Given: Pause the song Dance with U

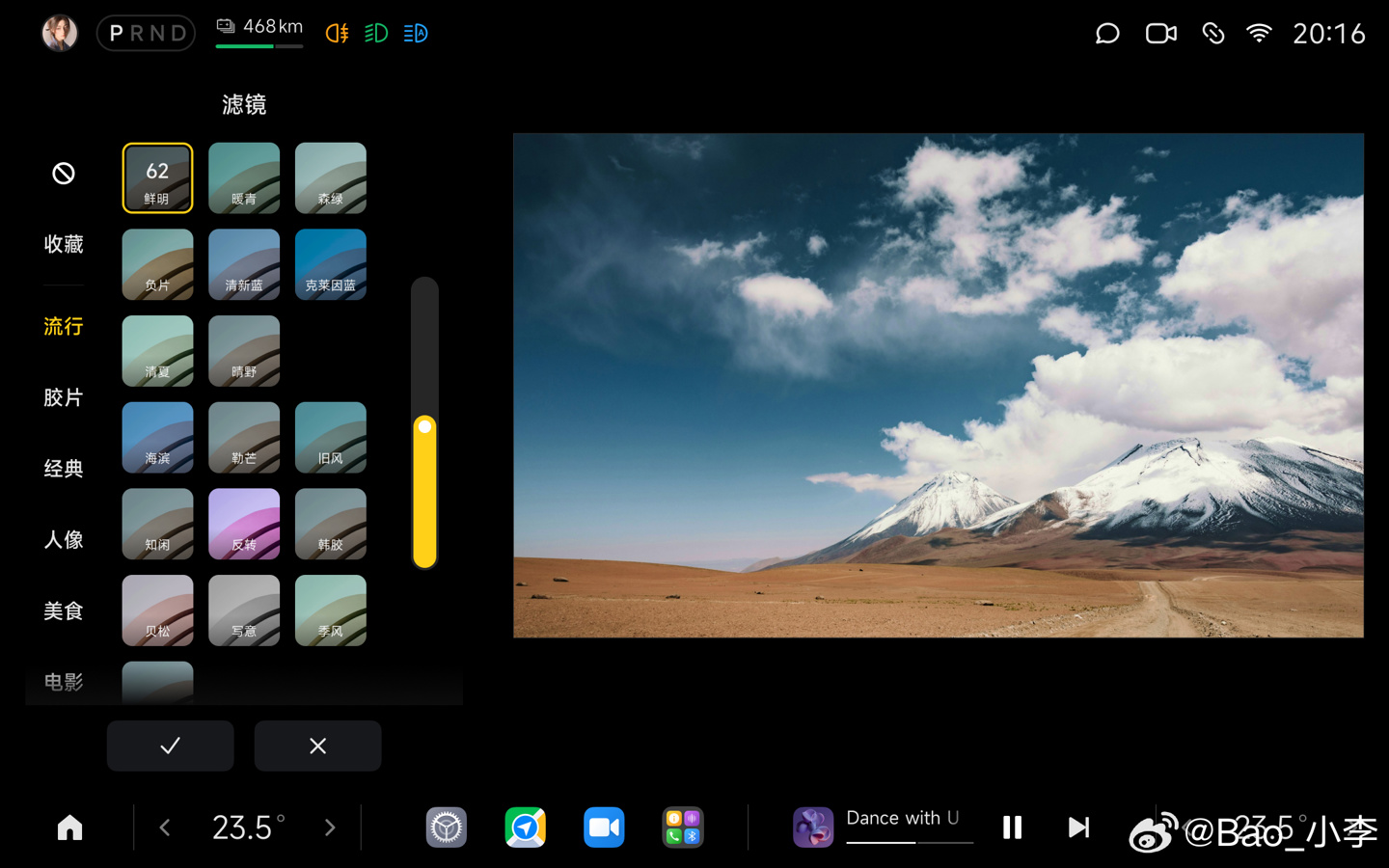Looking at the screenshot, I should 1012,827.
